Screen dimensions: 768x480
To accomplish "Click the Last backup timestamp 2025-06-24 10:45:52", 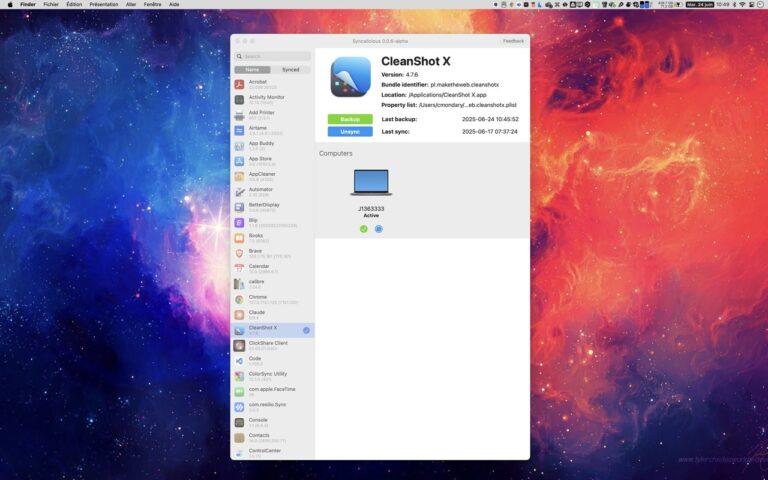I will click(x=490, y=119).
